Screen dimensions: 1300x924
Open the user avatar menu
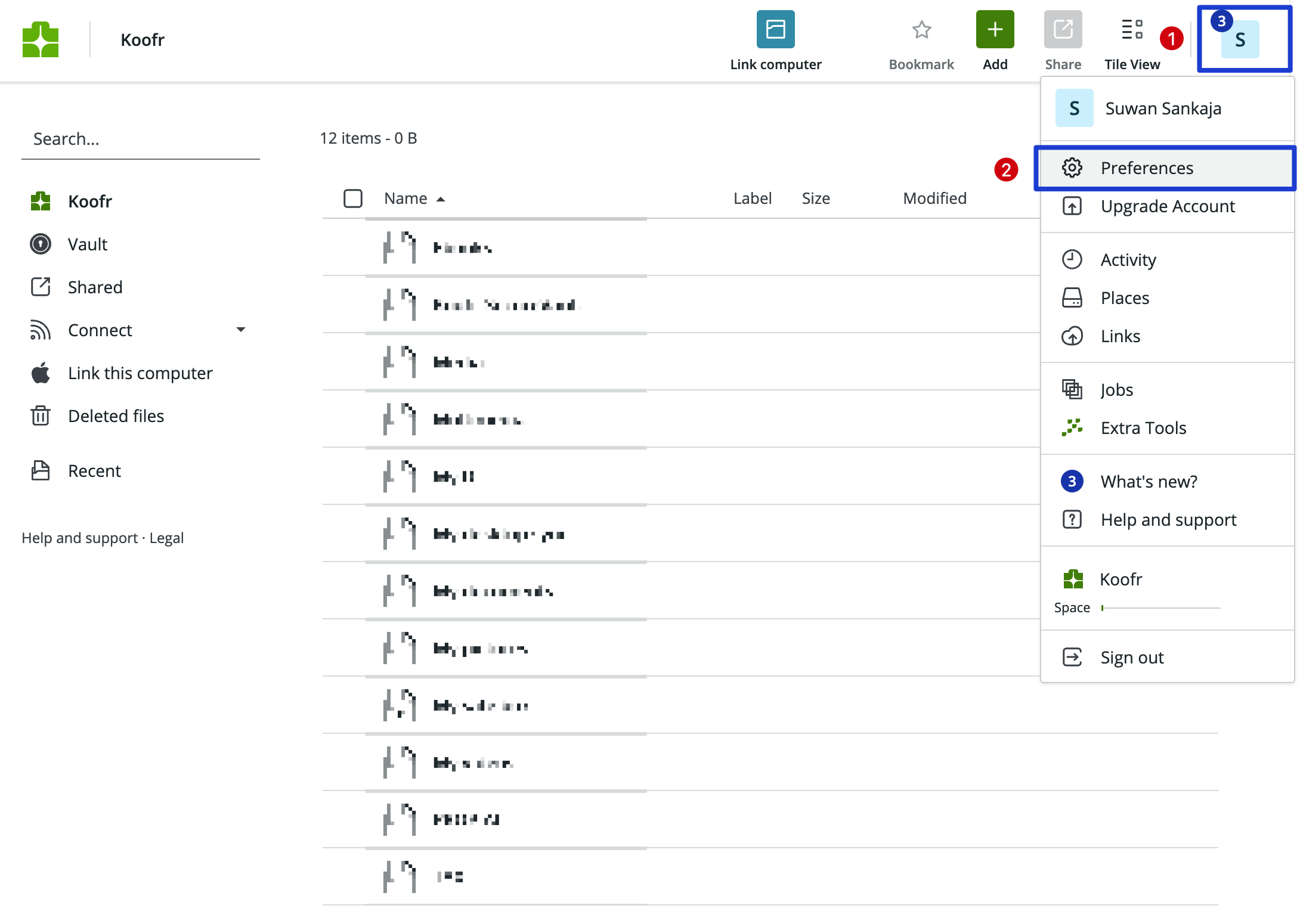[x=1240, y=39]
